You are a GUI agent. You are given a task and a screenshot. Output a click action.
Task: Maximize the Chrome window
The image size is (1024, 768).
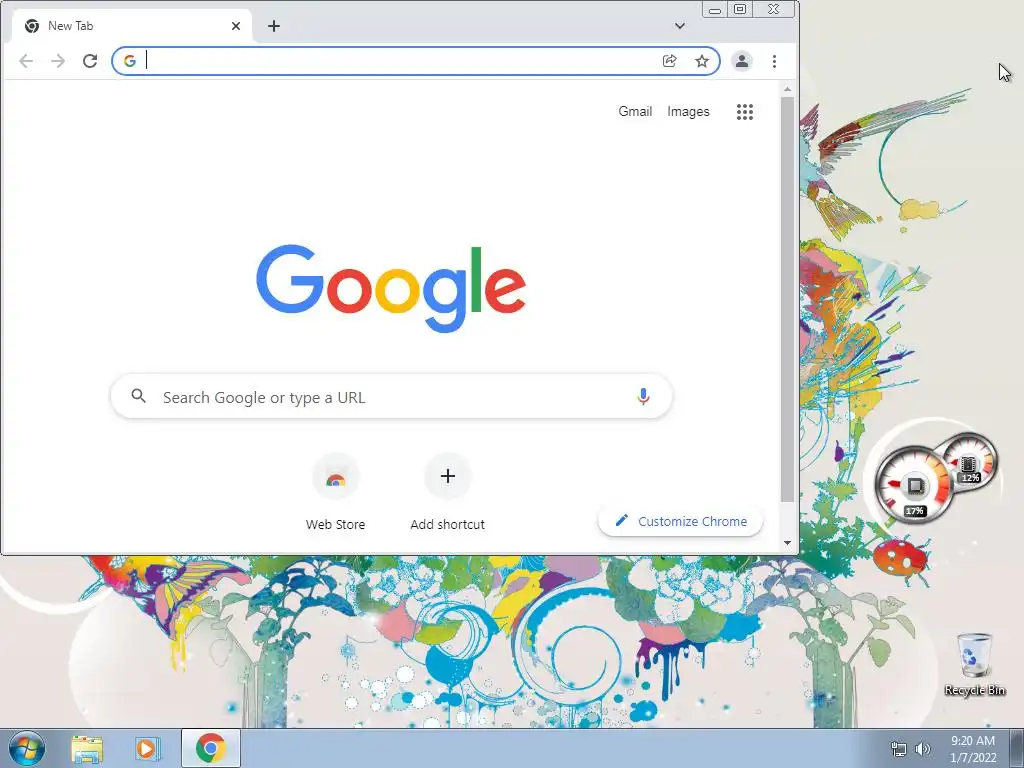pos(740,9)
